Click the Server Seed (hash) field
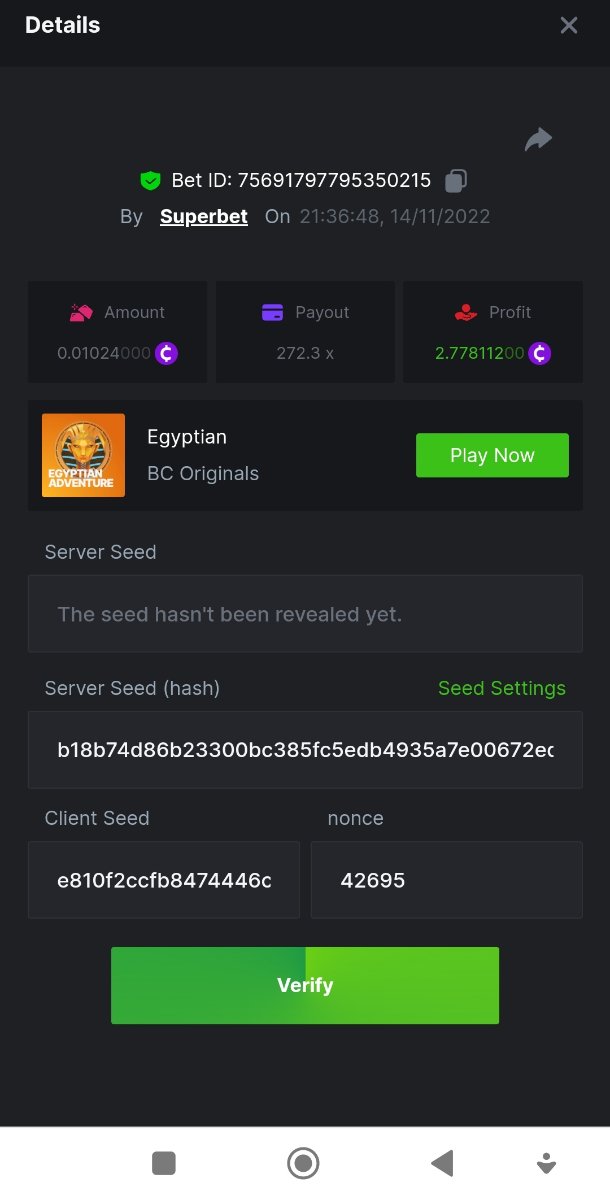 pyautogui.click(x=305, y=750)
